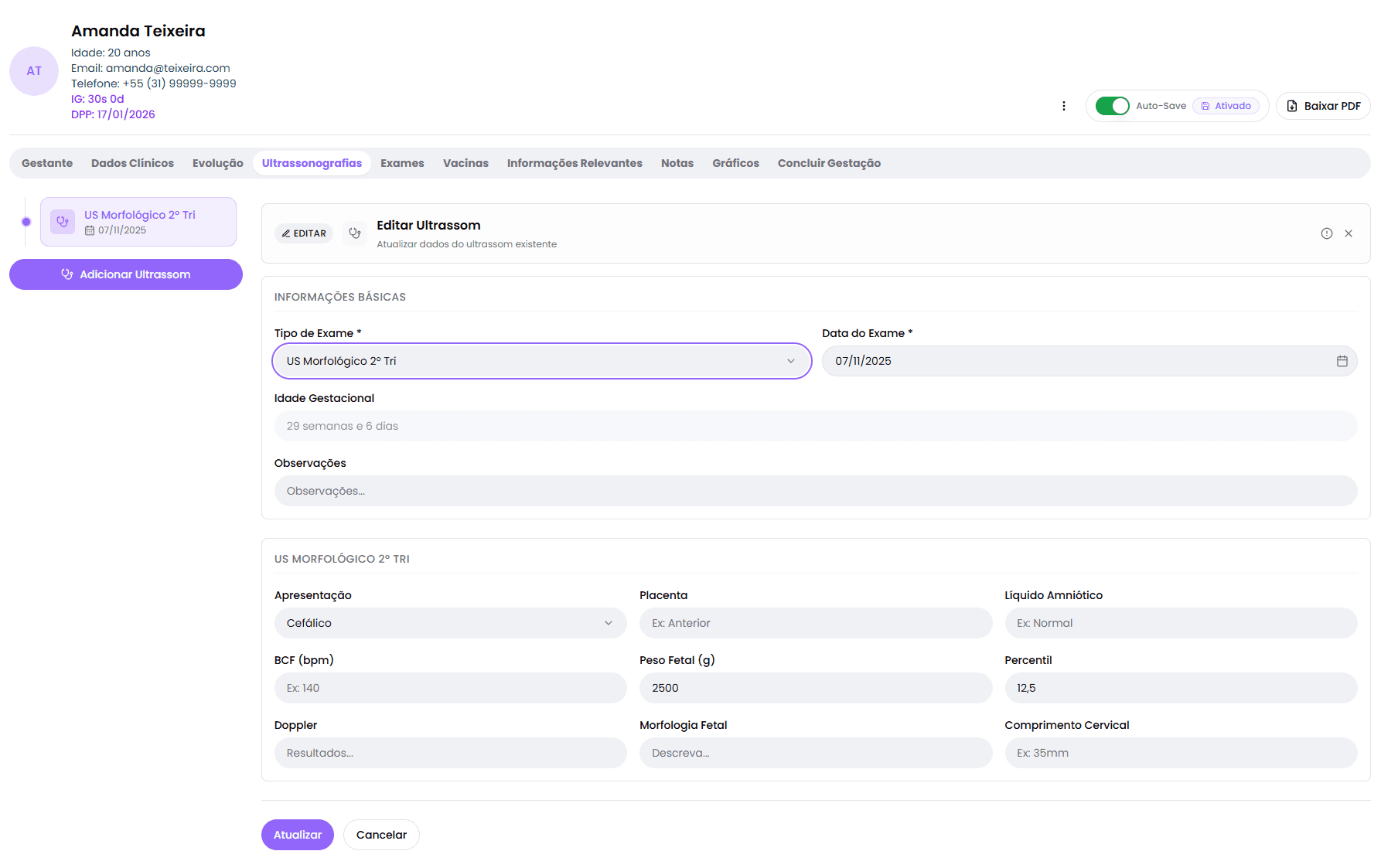Click the info icon in Editar Ultrassom header
Viewport: 1381px width, 868px height.
tap(1326, 233)
